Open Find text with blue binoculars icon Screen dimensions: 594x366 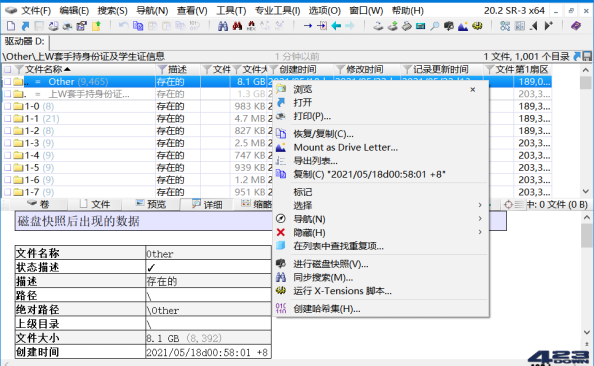(x=223, y=26)
